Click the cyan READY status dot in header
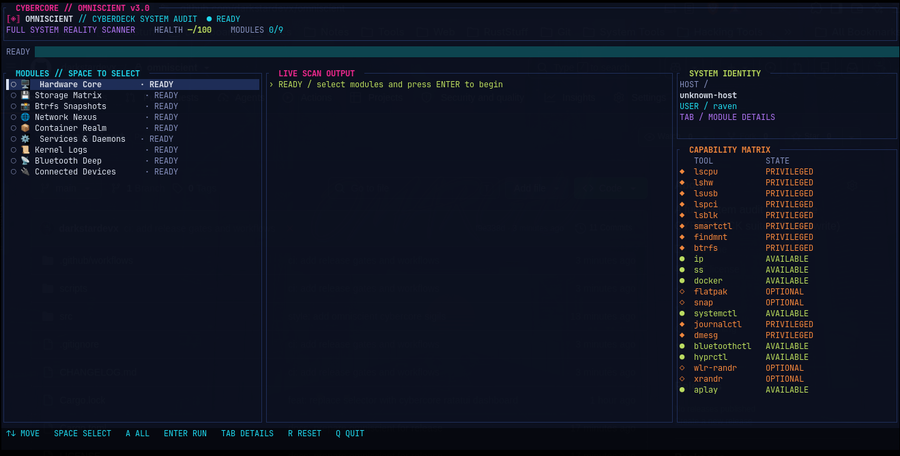 tap(210, 19)
